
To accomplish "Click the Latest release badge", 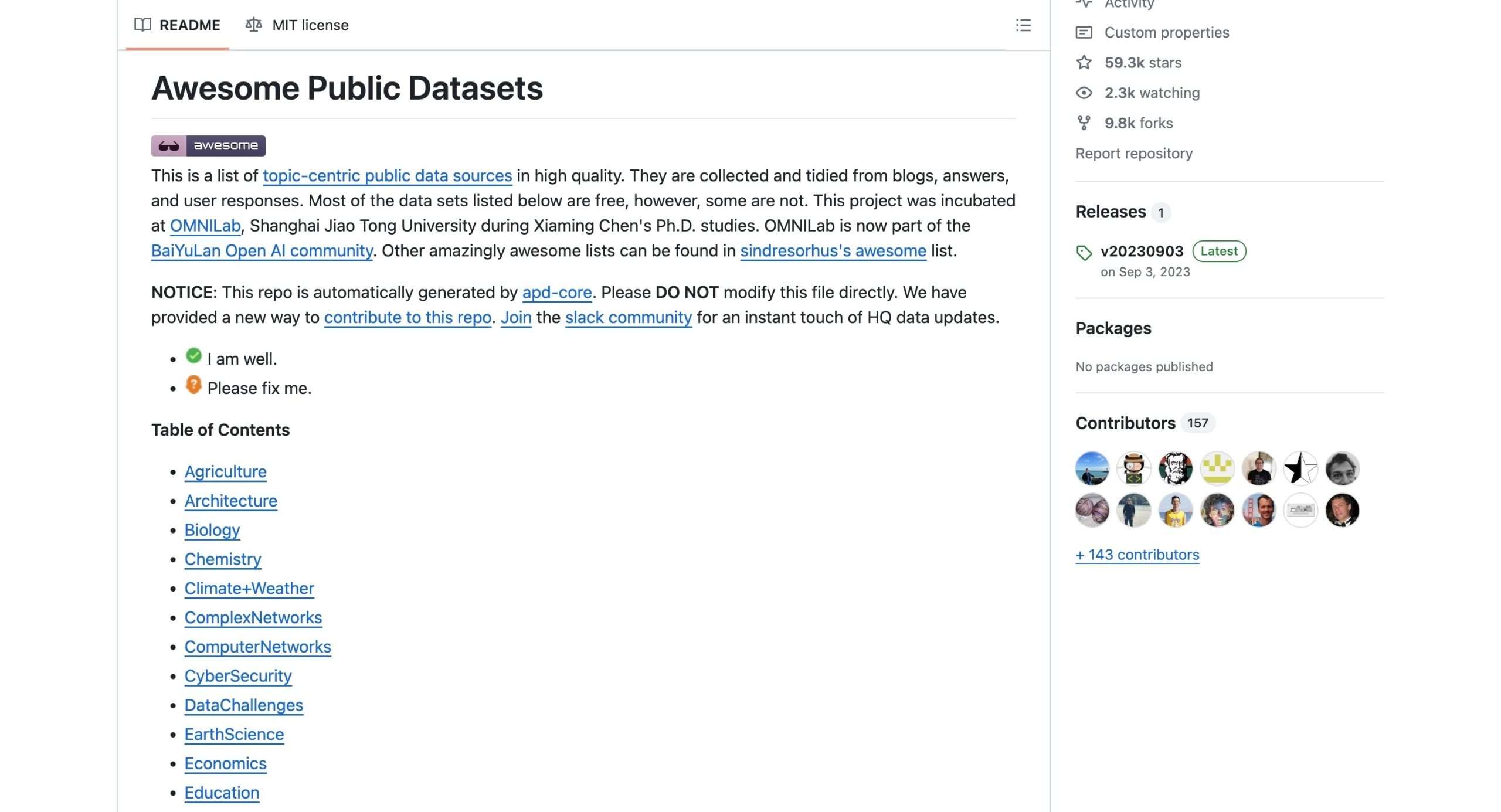I will tap(1218, 251).
